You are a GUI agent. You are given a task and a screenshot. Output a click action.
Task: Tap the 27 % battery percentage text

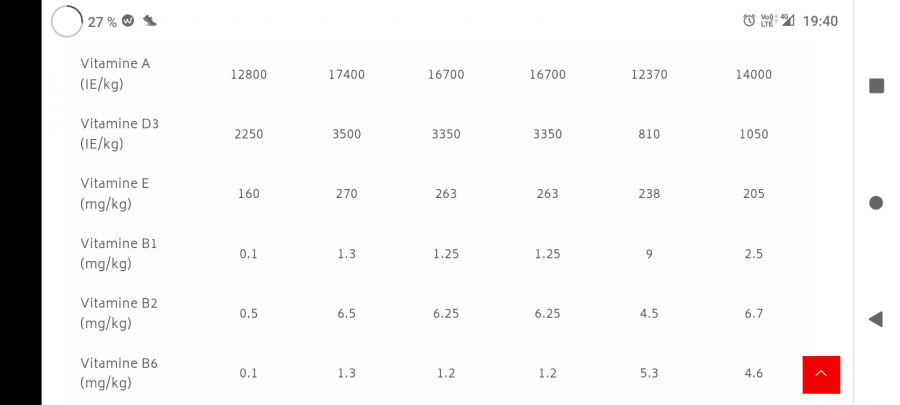click(102, 22)
